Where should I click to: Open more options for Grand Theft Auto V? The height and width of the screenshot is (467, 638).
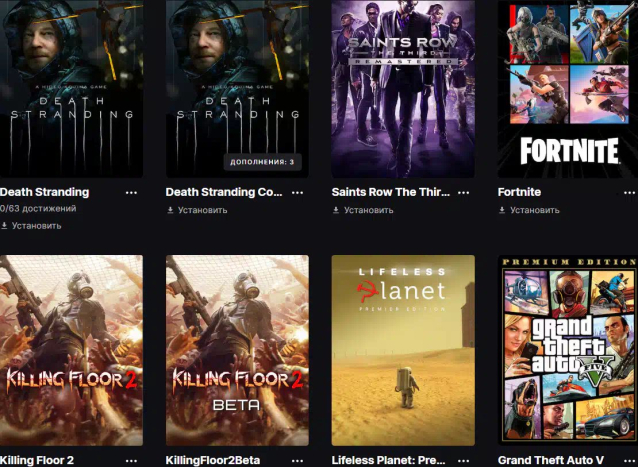tap(629, 461)
